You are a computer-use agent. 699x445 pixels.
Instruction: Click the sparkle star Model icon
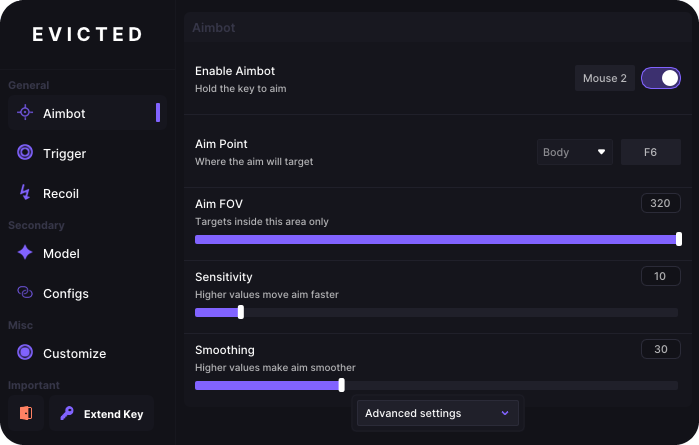tap(25, 252)
